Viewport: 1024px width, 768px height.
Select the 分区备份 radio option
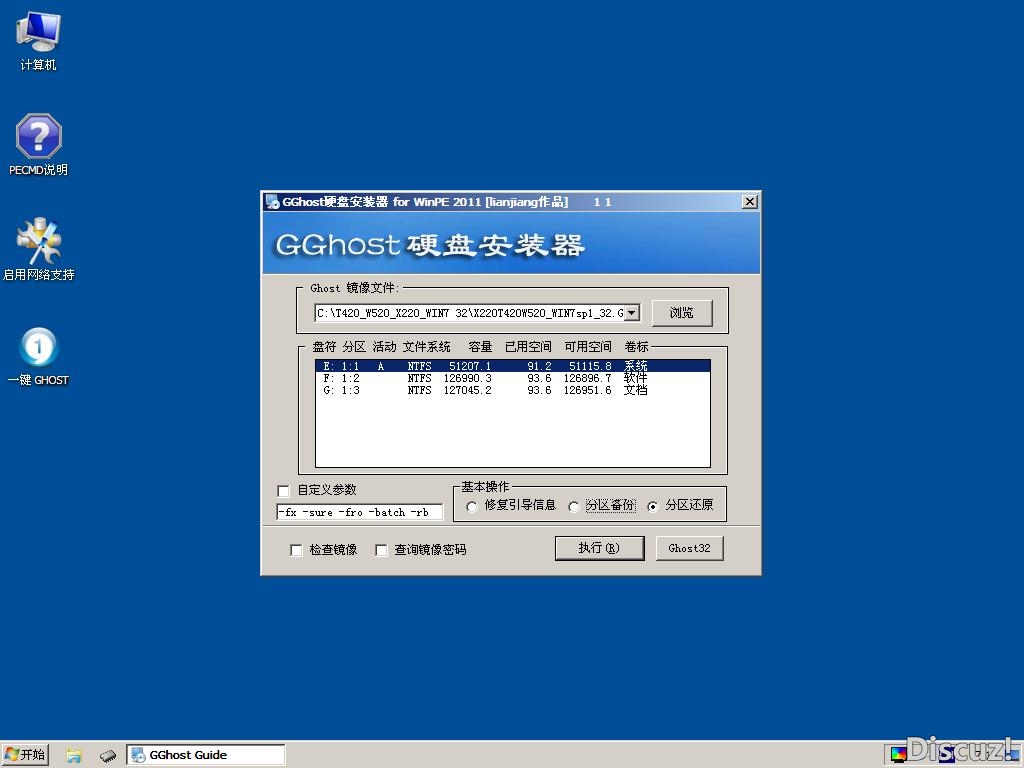click(573, 506)
